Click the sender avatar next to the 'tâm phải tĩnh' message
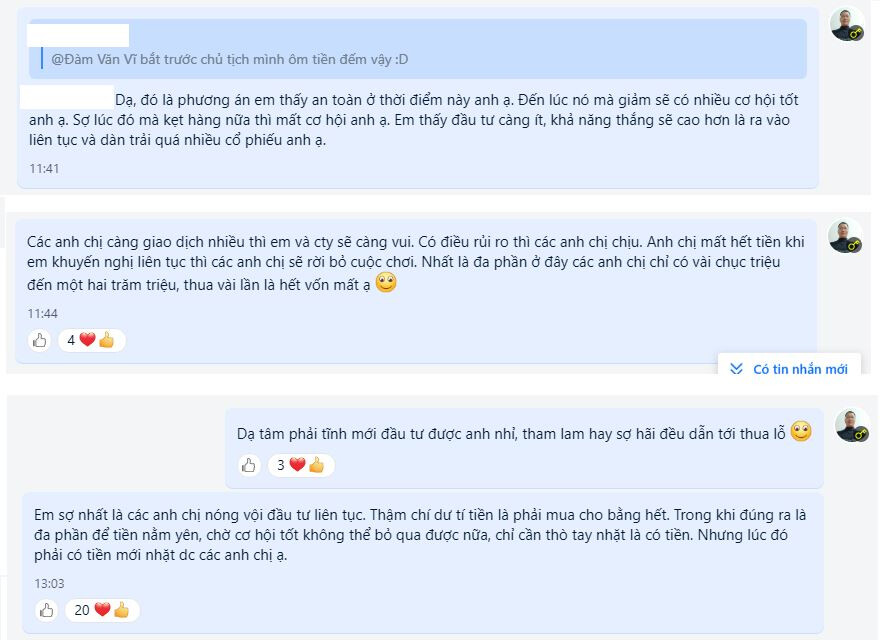 click(852, 426)
